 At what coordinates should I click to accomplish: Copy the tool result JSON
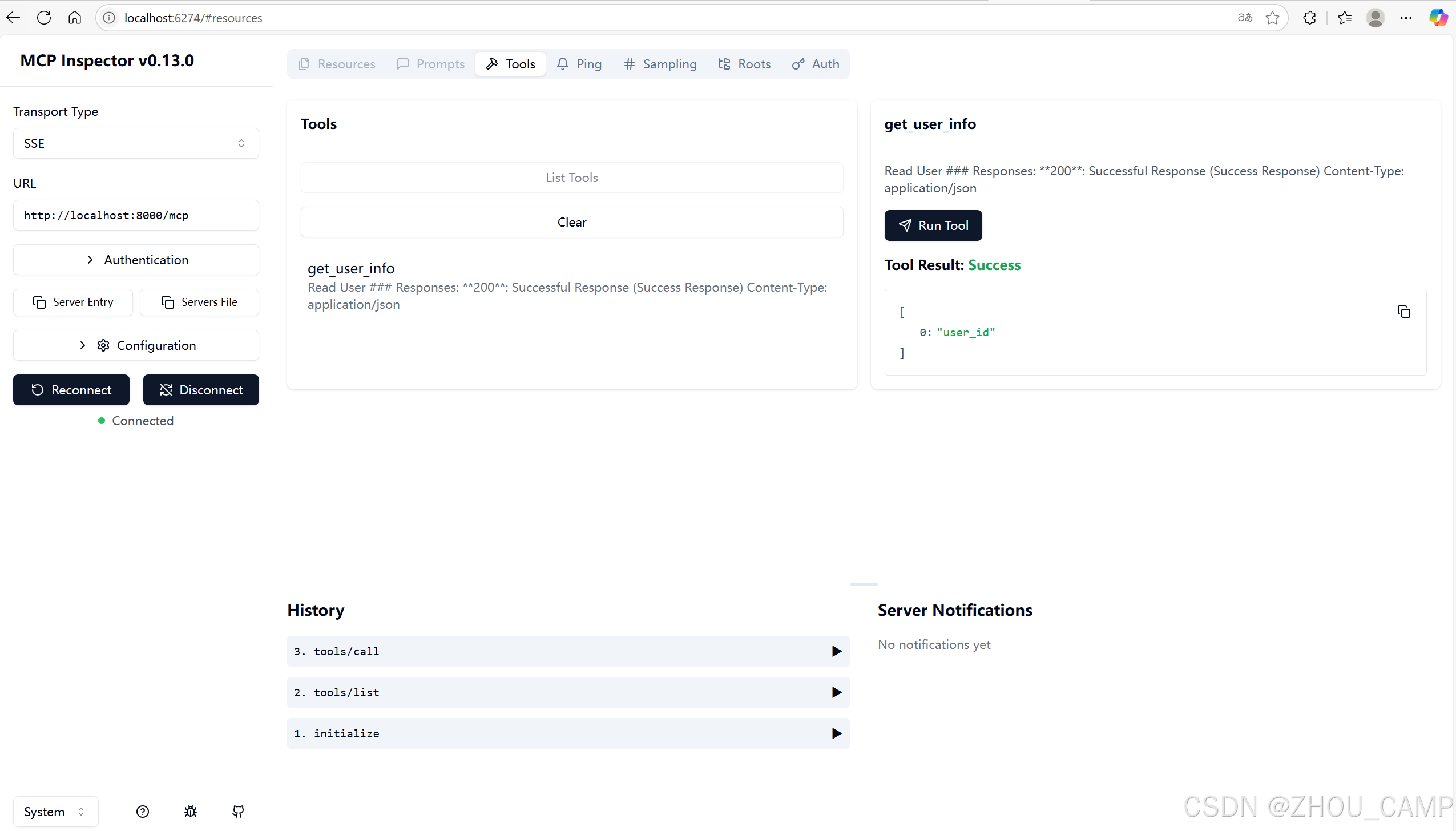click(x=1403, y=312)
